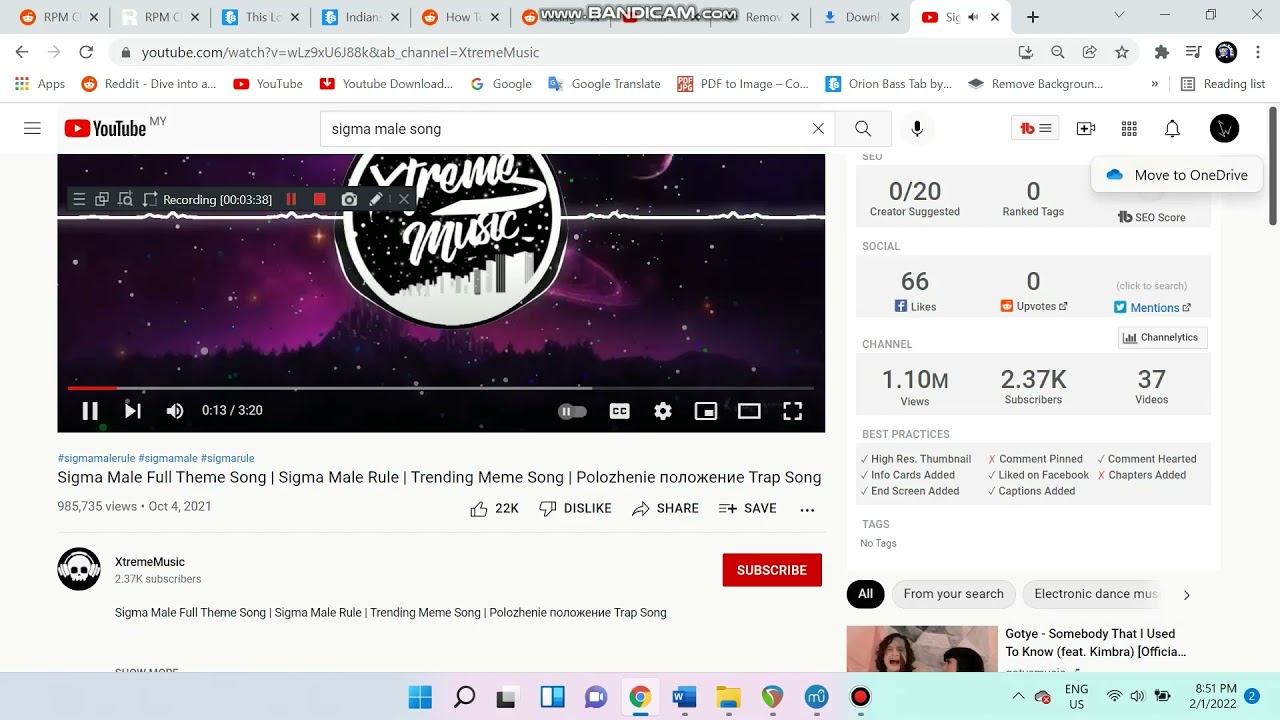Seek on the video progress bar
The image size is (1280, 720).
pos(441,388)
